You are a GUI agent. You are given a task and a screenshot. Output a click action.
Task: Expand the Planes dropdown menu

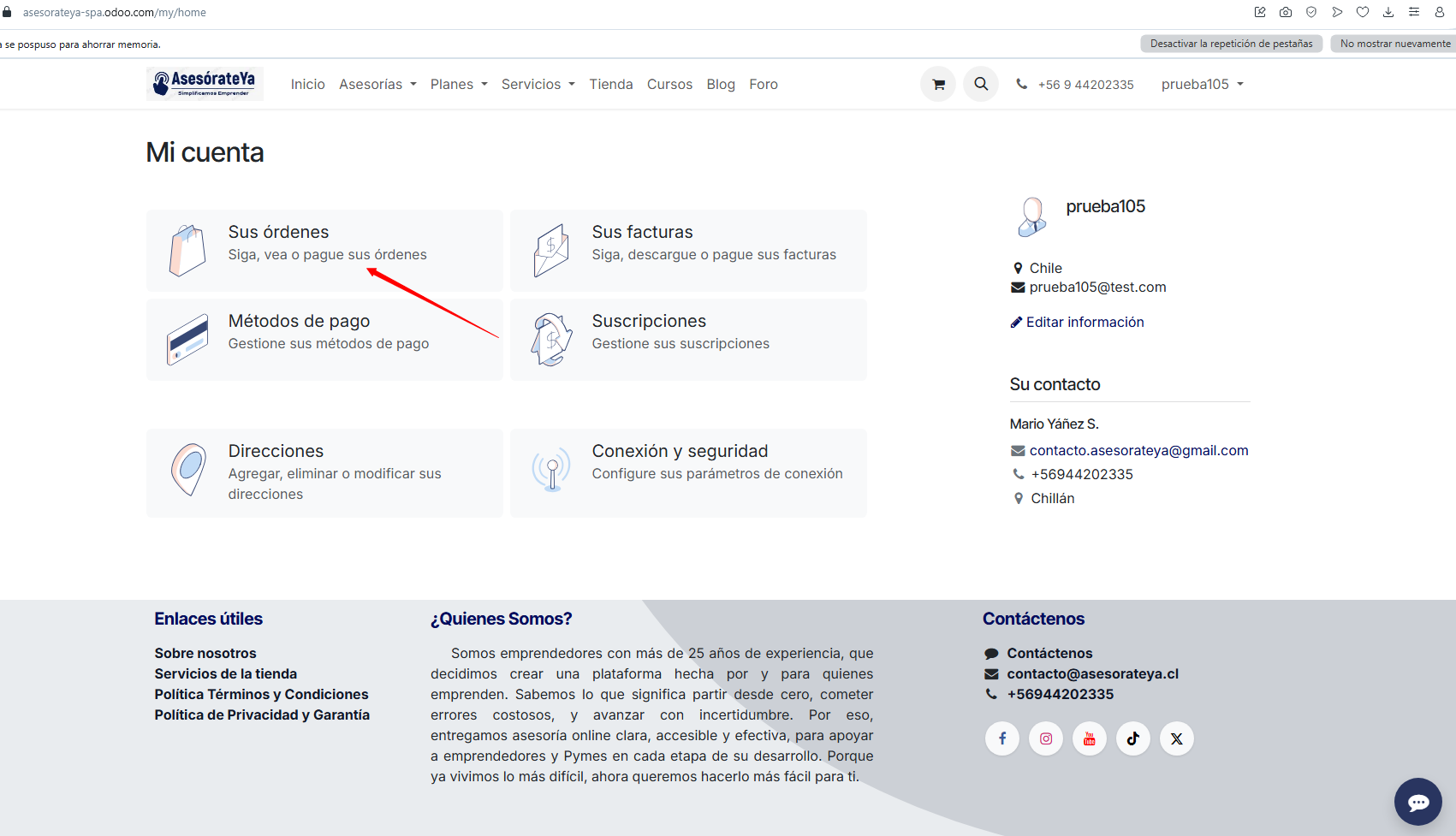(459, 84)
